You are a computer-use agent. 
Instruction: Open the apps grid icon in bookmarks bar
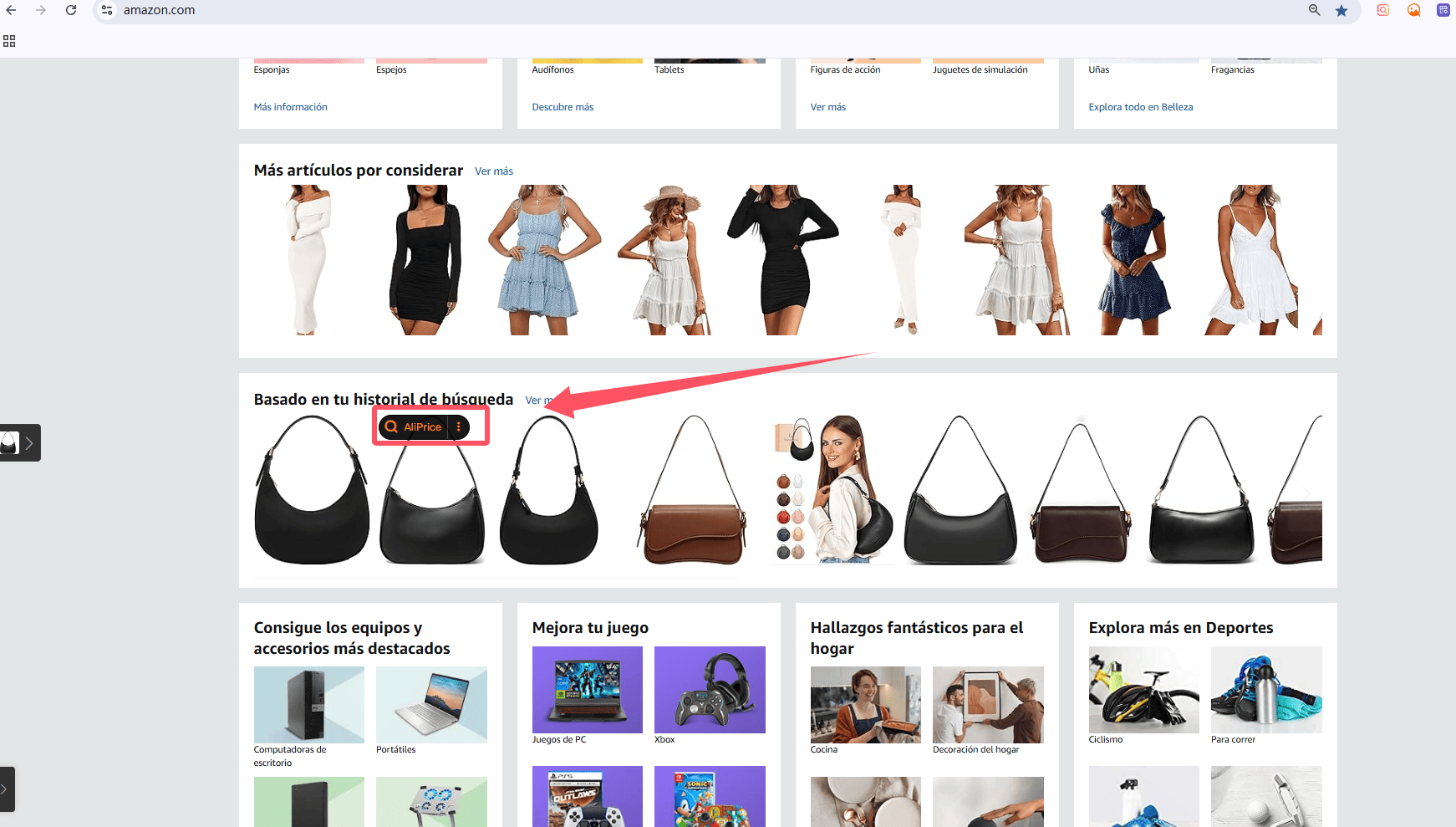(x=9, y=41)
